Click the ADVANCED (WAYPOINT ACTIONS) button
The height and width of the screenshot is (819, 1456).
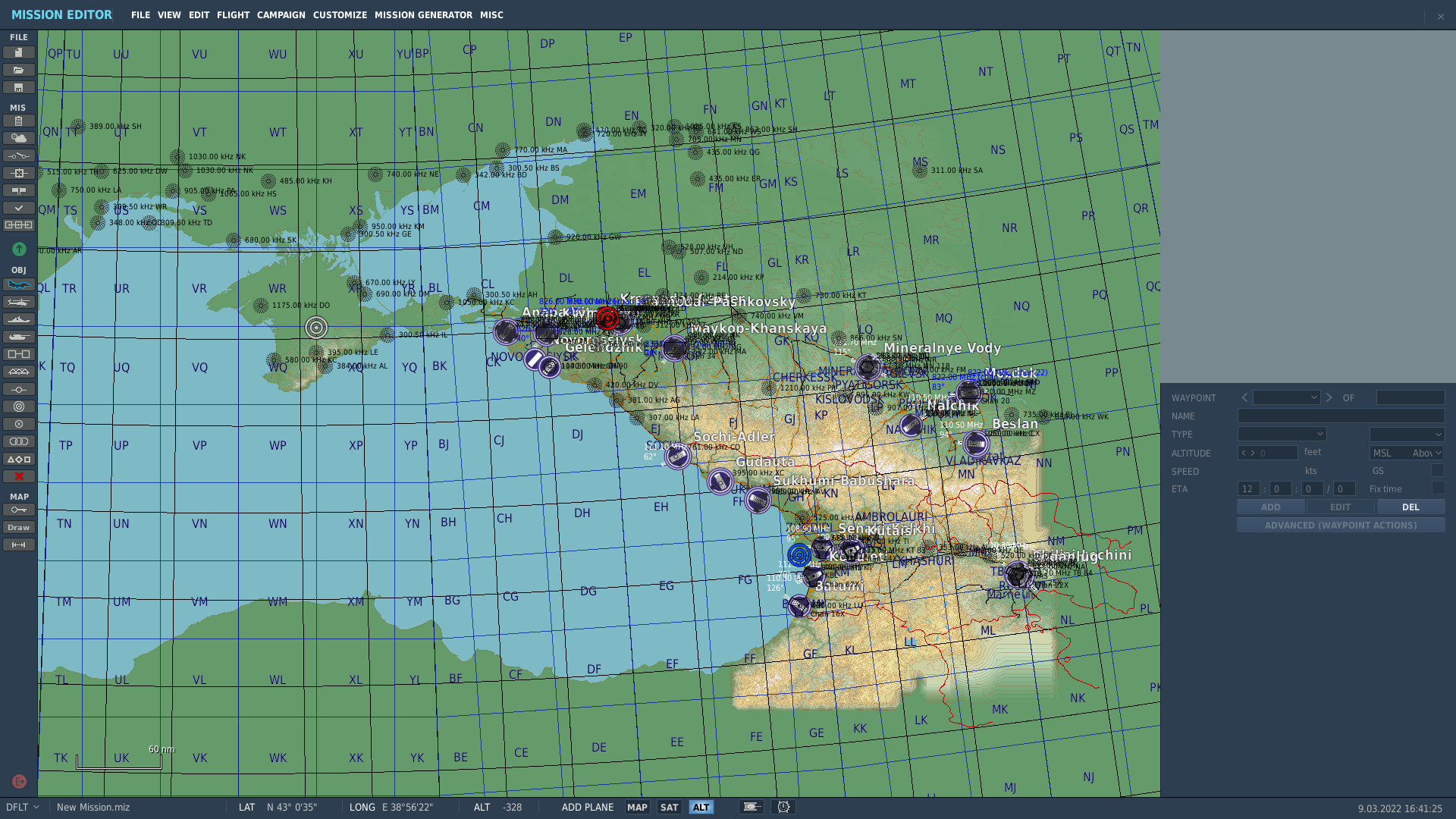pyautogui.click(x=1341, y=525)
